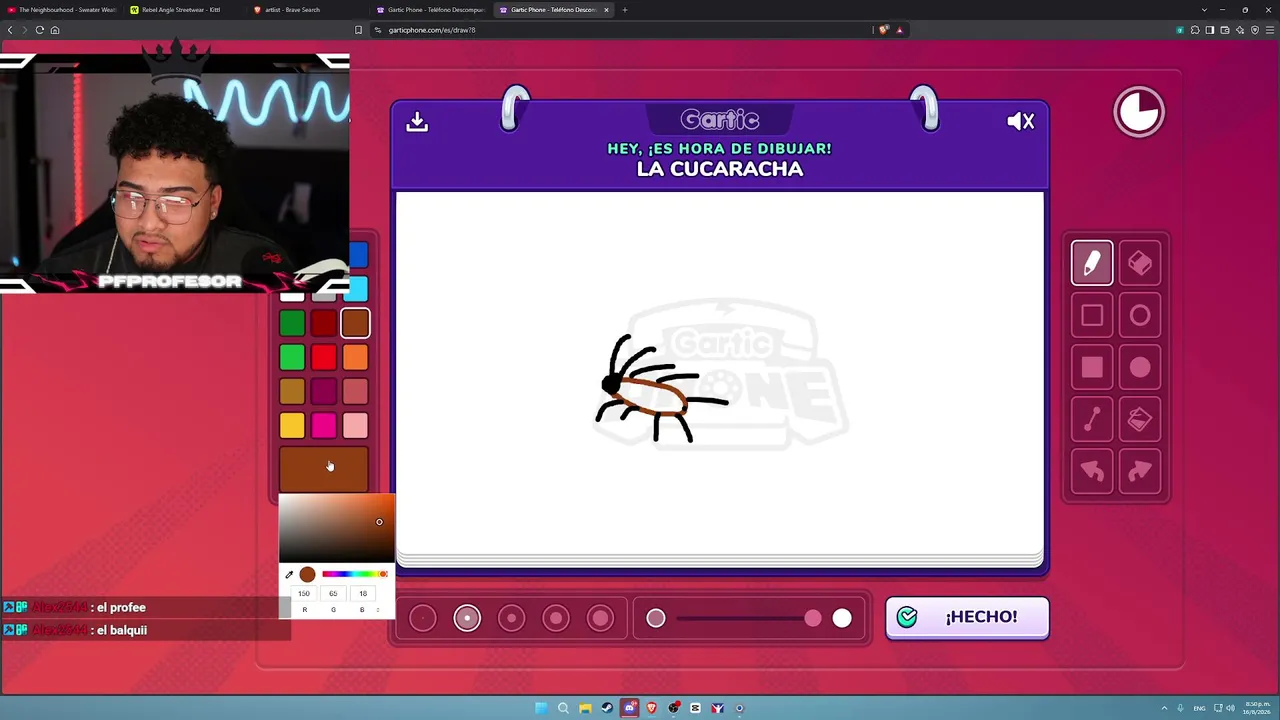Adjust the opacity slider track
The image size is (1280, 720).
click(x=748, y=619)
